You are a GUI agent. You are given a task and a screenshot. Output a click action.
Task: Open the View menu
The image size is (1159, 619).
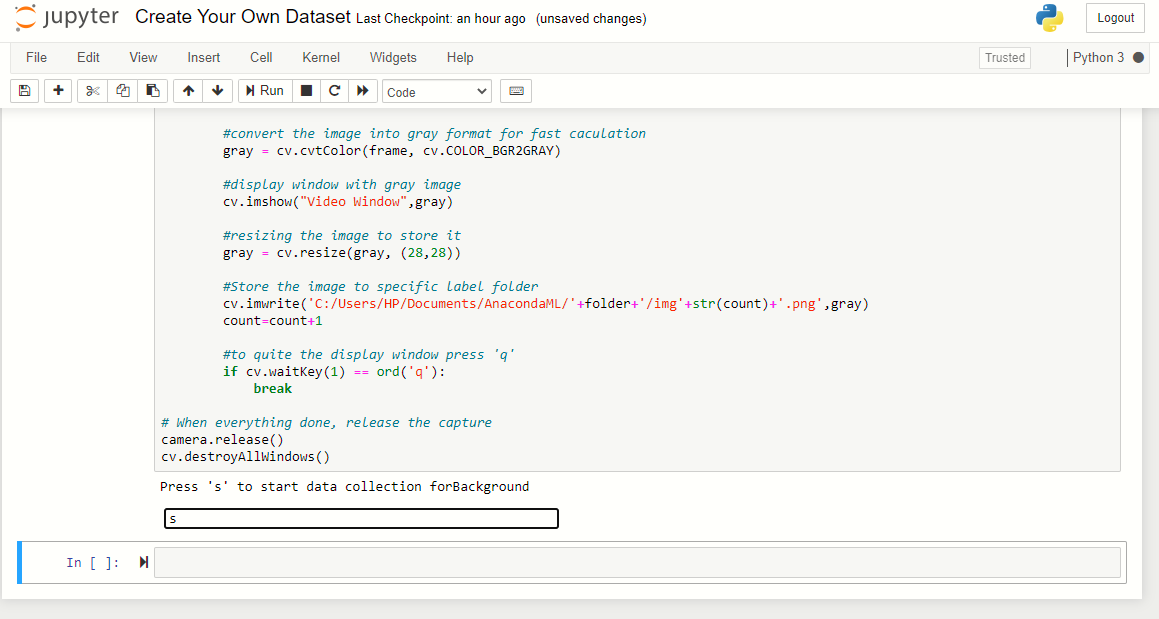(x=143, y=58)
